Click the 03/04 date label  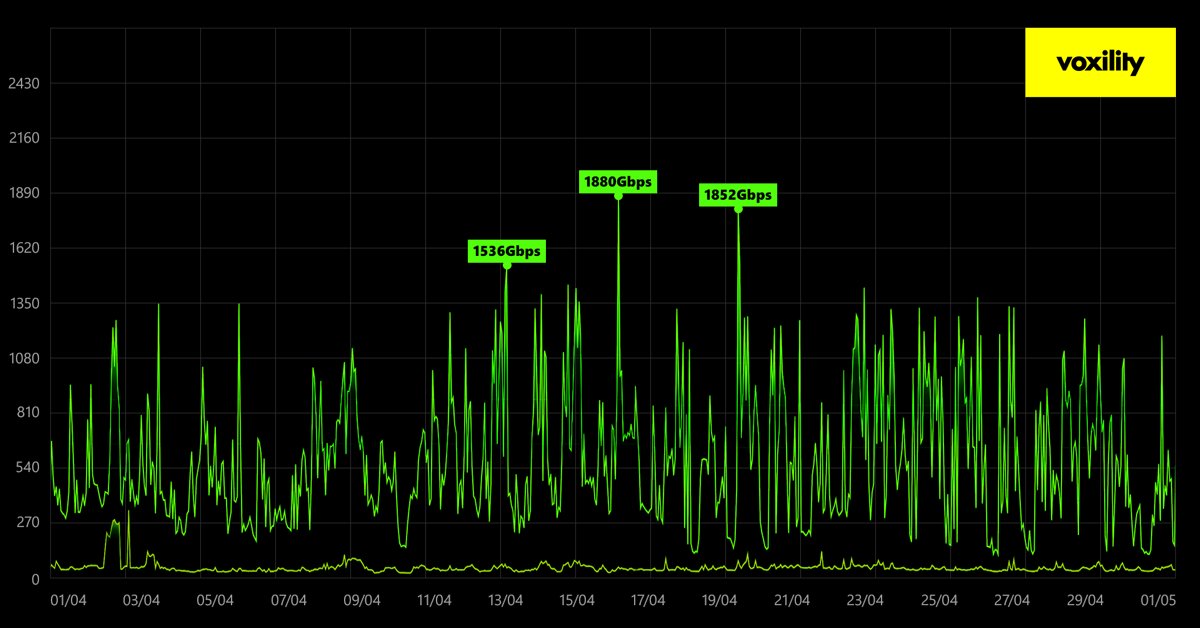141,601
